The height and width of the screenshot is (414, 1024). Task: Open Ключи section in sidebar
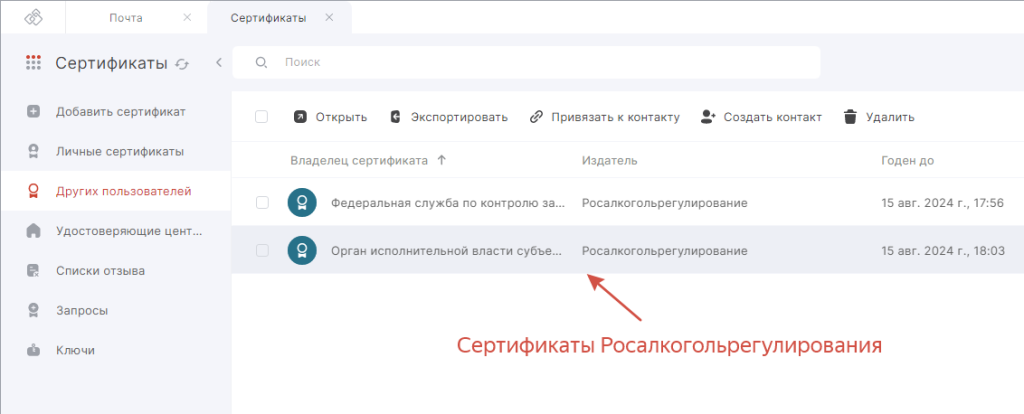click(x=75, y=351)
